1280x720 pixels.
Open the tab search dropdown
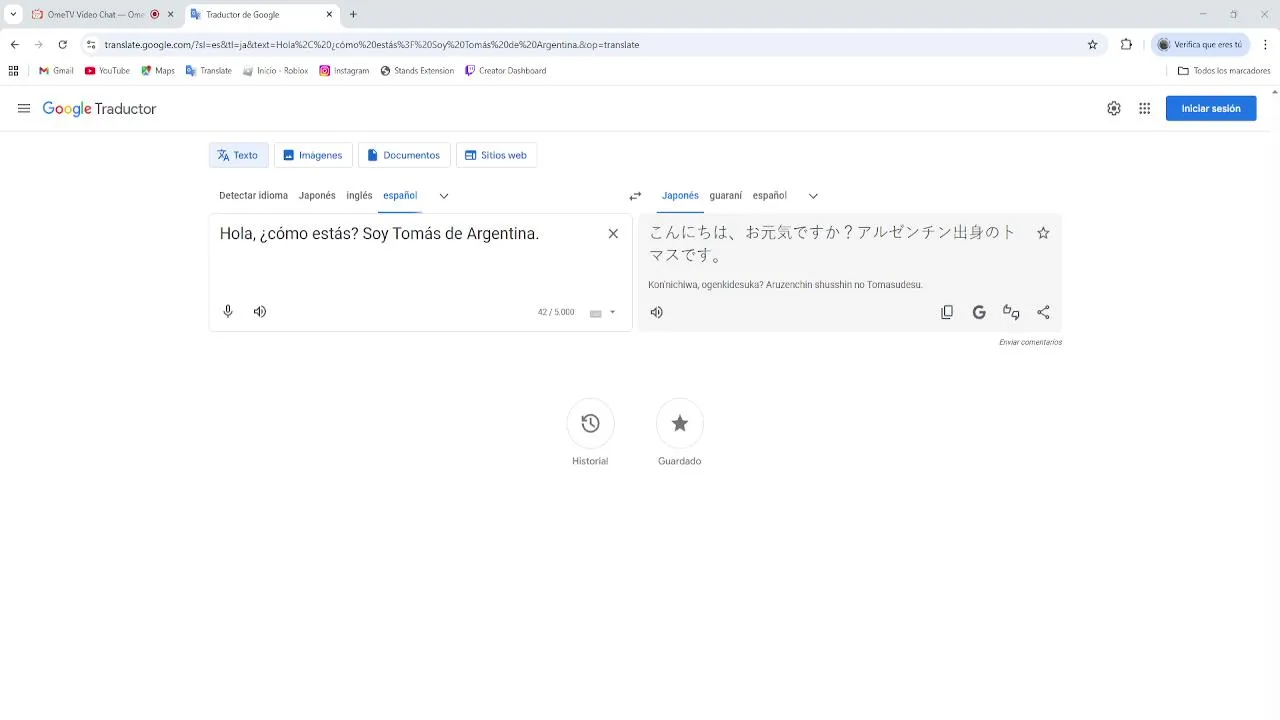pos(13,15)
